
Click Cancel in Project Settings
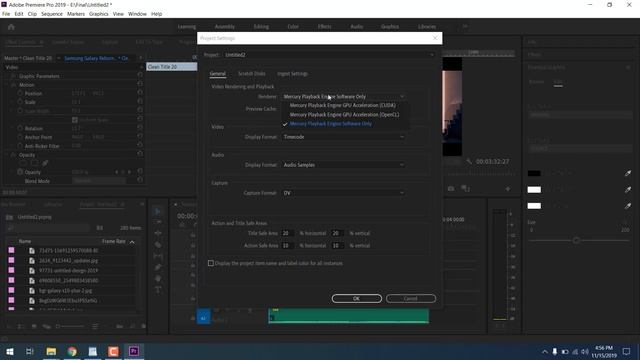411,298
